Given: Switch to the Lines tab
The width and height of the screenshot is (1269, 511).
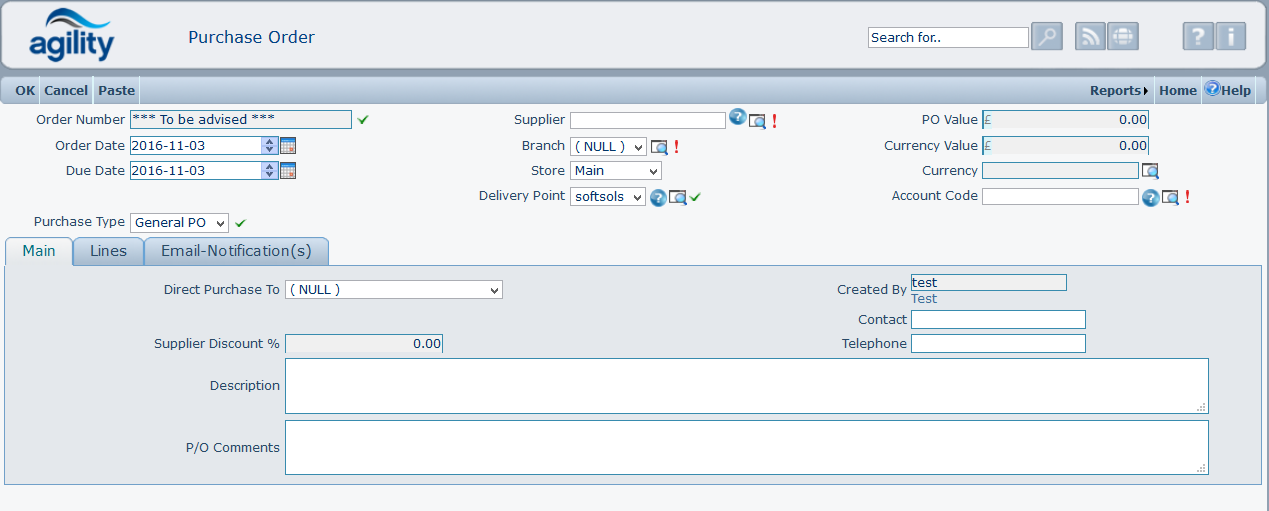Looking at the screenshot, I should pos(108,251).
